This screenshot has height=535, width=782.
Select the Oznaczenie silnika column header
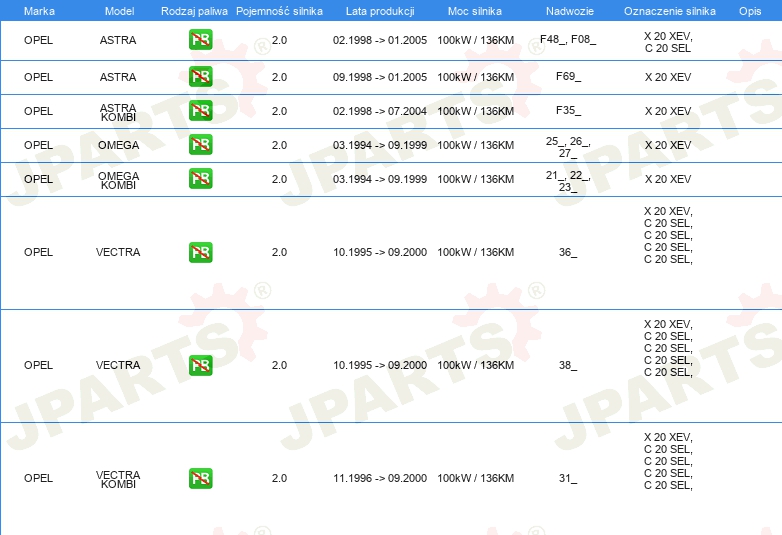(x=669, y=11)
